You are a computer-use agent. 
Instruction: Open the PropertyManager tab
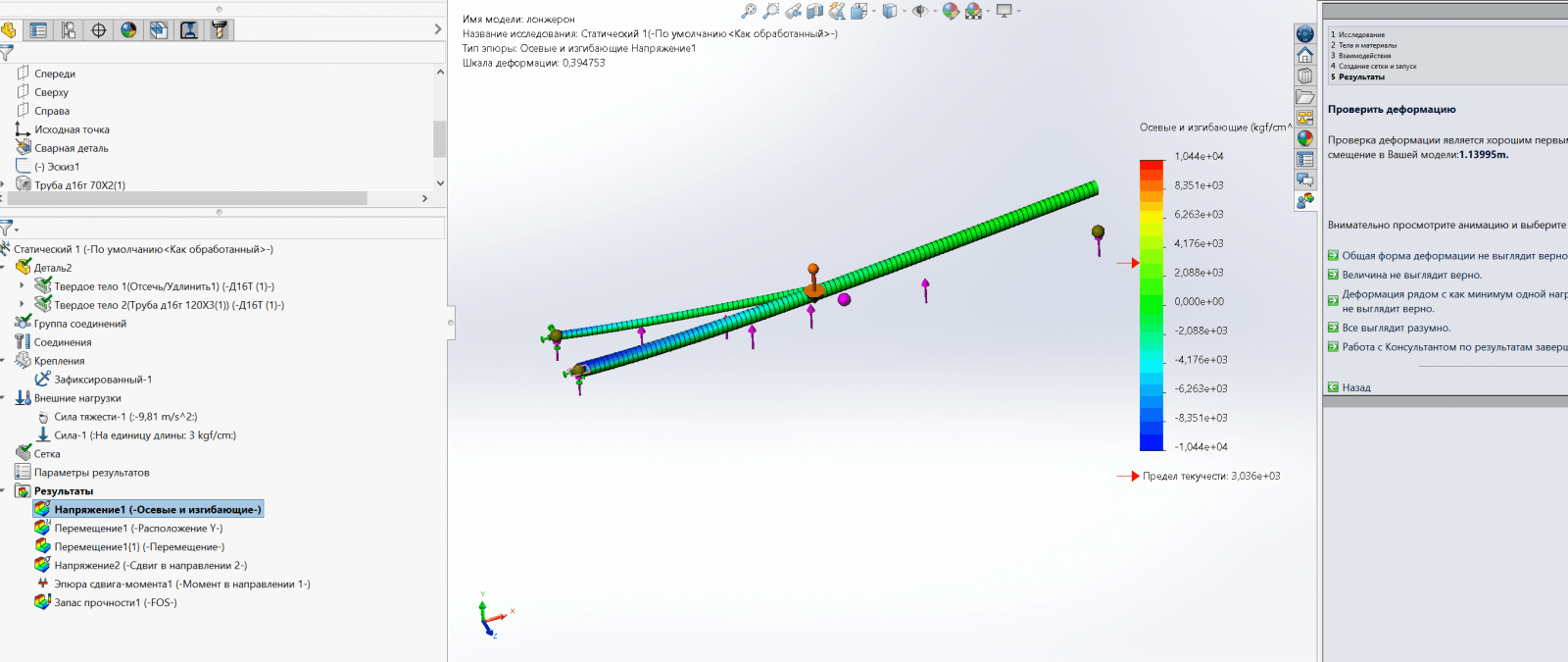(x=38, y=30)
